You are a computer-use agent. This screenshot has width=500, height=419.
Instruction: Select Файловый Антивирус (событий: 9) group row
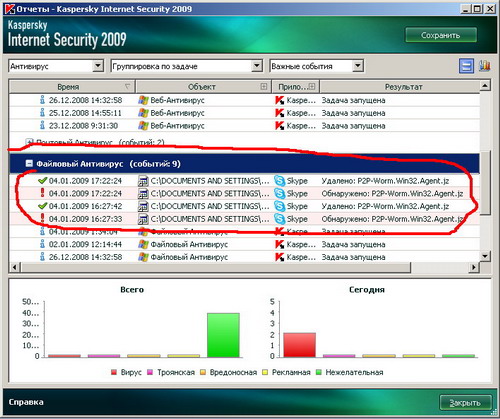click(x=244, y=163)
